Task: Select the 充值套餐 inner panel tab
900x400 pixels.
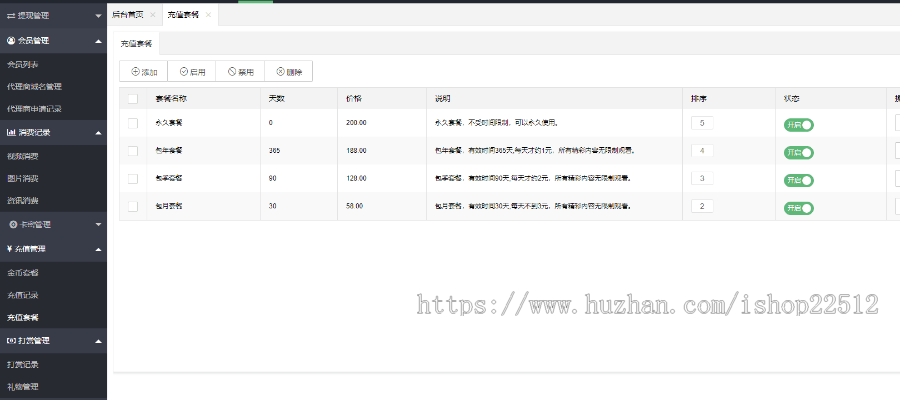Action: click(136, 44)
